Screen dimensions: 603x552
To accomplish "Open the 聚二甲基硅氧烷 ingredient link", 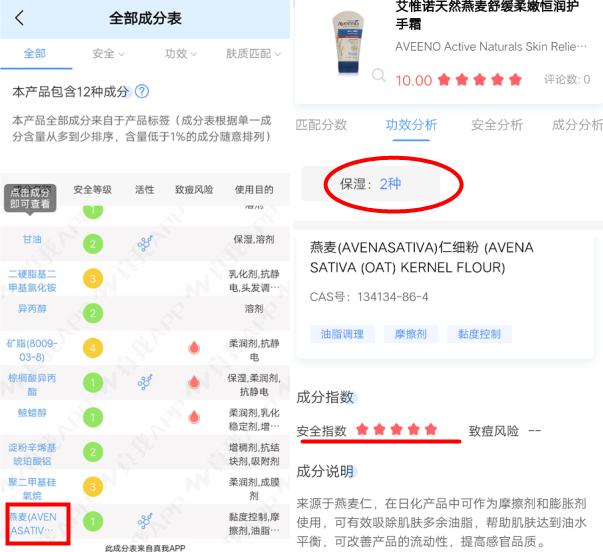I will (32, 489).
